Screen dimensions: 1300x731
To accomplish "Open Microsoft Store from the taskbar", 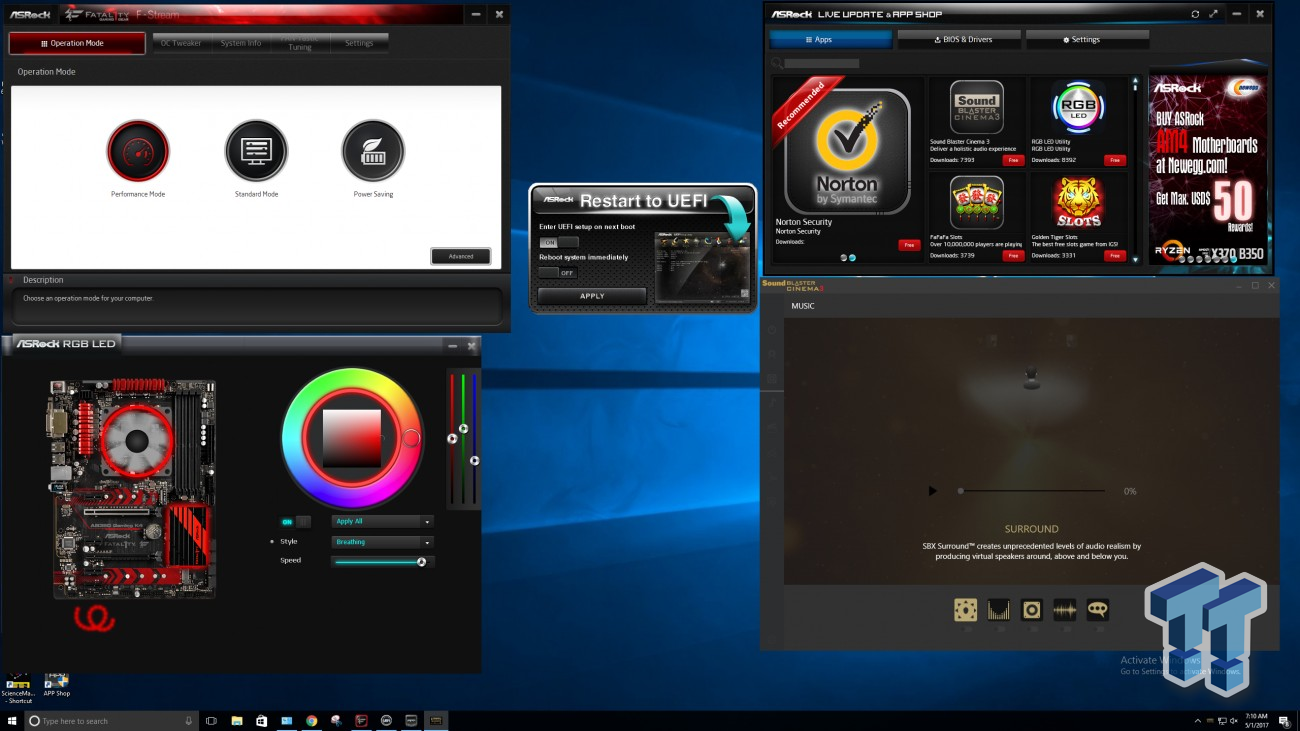I will 262,721.
